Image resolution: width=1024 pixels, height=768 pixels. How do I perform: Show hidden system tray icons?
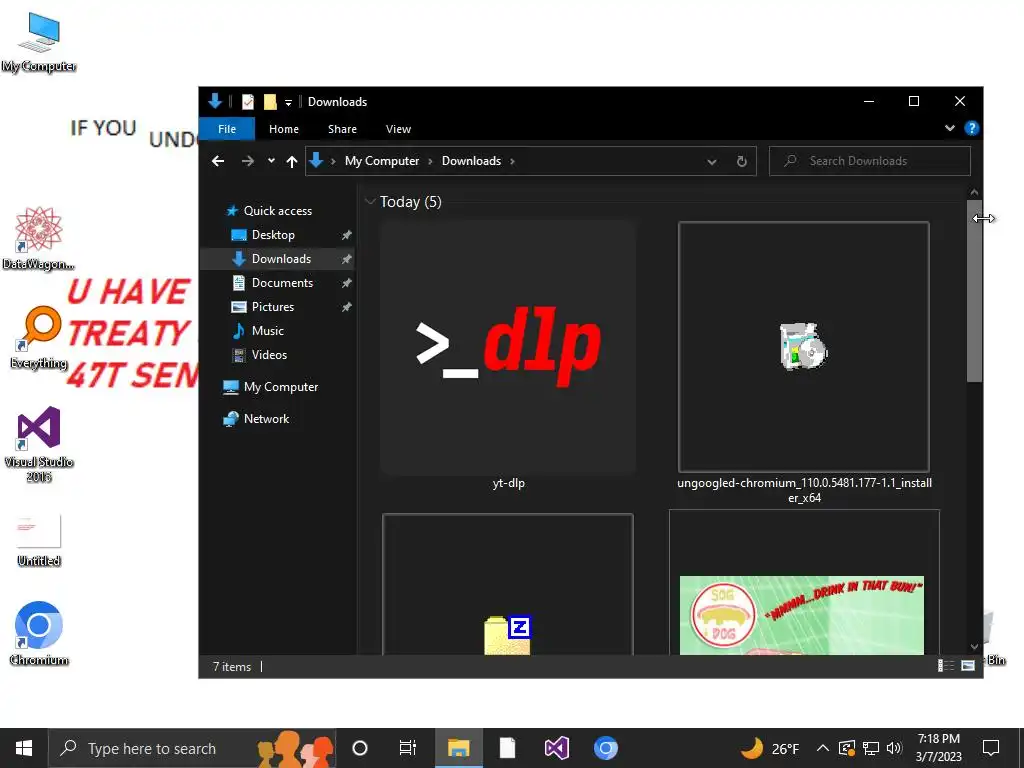point(823,748)
